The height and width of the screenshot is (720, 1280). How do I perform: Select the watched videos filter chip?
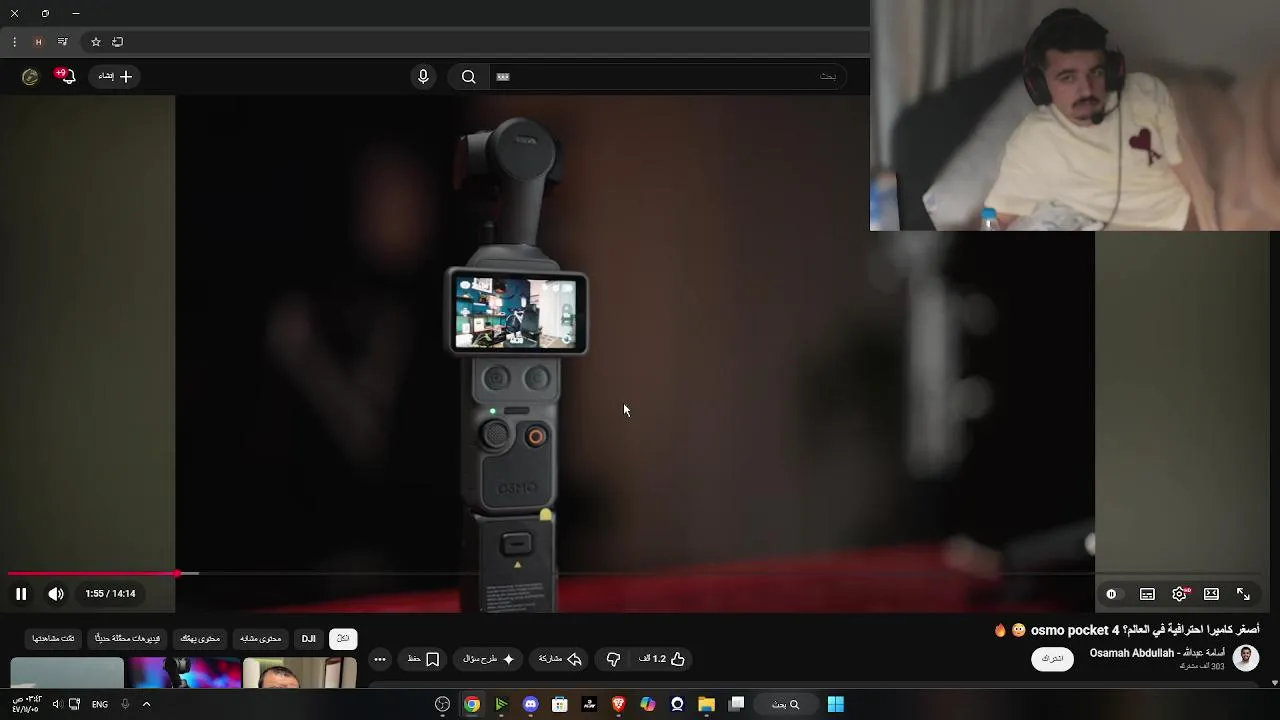tap(53, 638)
